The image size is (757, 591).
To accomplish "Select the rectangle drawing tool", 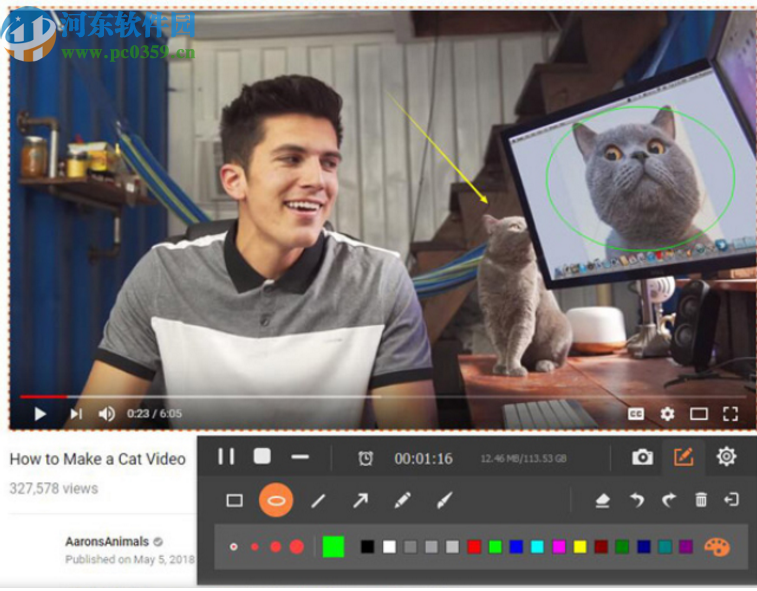I will coord(235,501).
